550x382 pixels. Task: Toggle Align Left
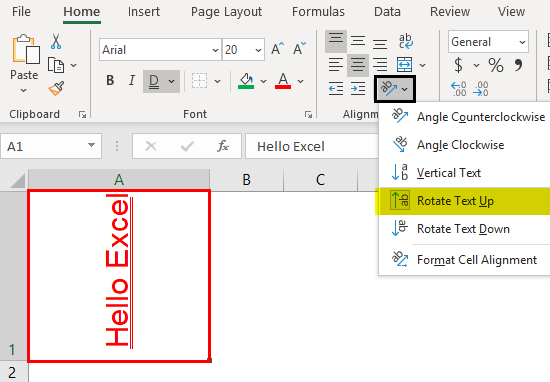click(336, 65)
